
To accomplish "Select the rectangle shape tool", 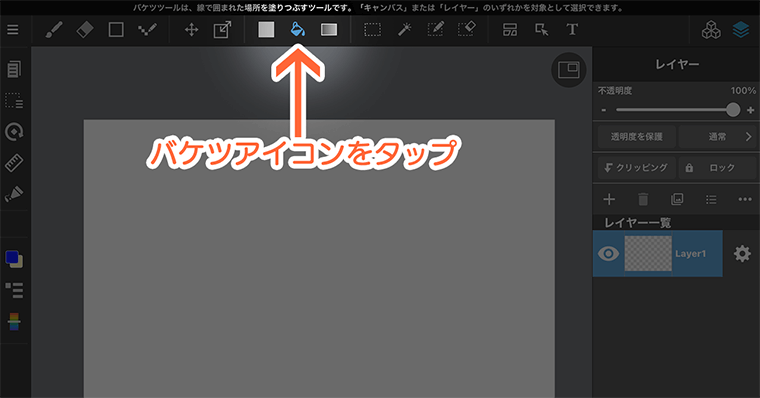I will (x=116, y=30).
